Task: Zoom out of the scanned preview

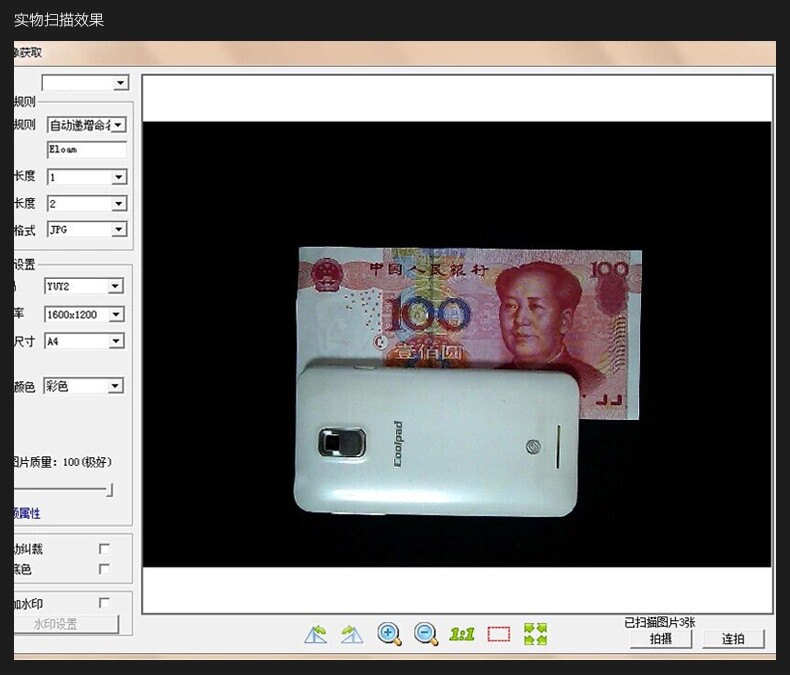Action: click(x=426, y=634)
